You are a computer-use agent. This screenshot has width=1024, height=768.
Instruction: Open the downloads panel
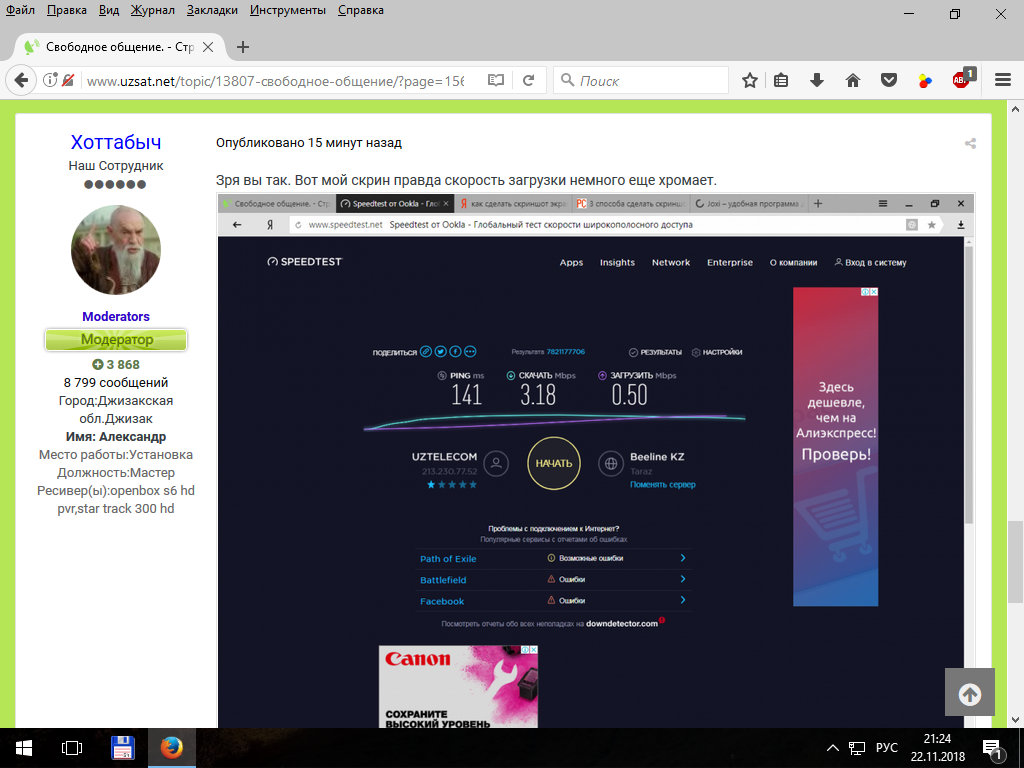coord(816,80)
